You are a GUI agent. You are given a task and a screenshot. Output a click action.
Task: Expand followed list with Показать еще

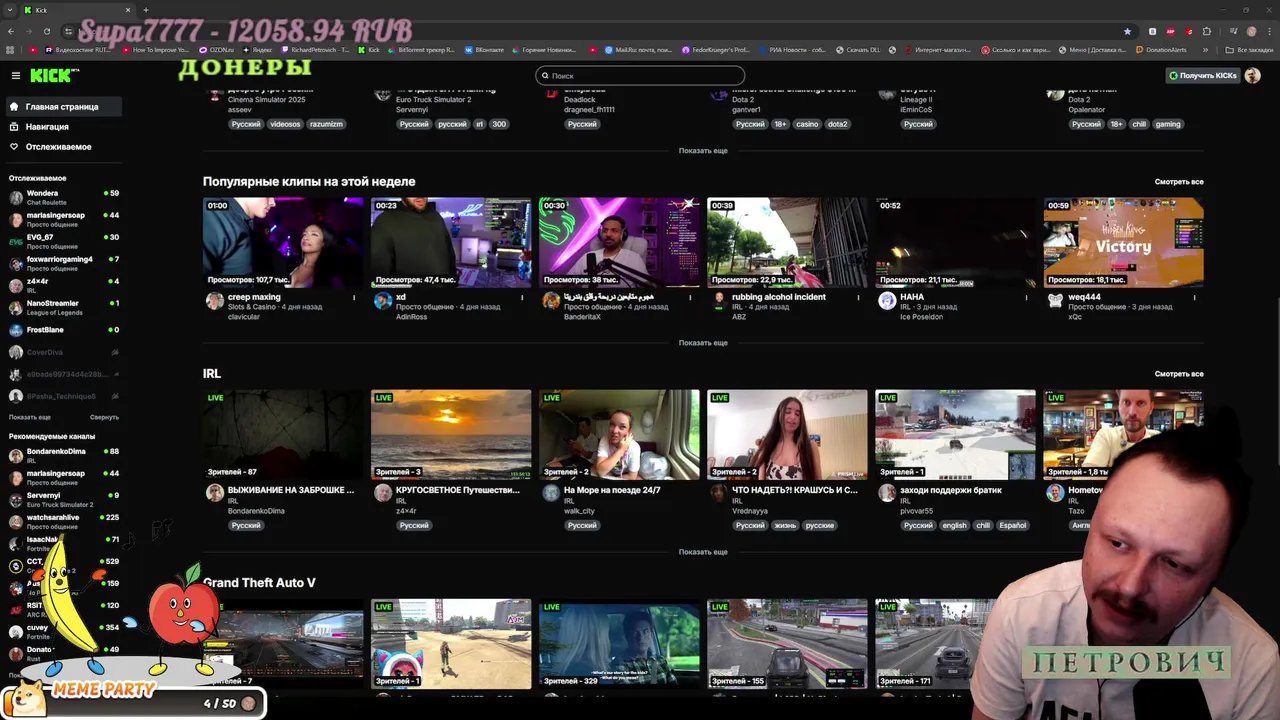[x=29, y=417]
